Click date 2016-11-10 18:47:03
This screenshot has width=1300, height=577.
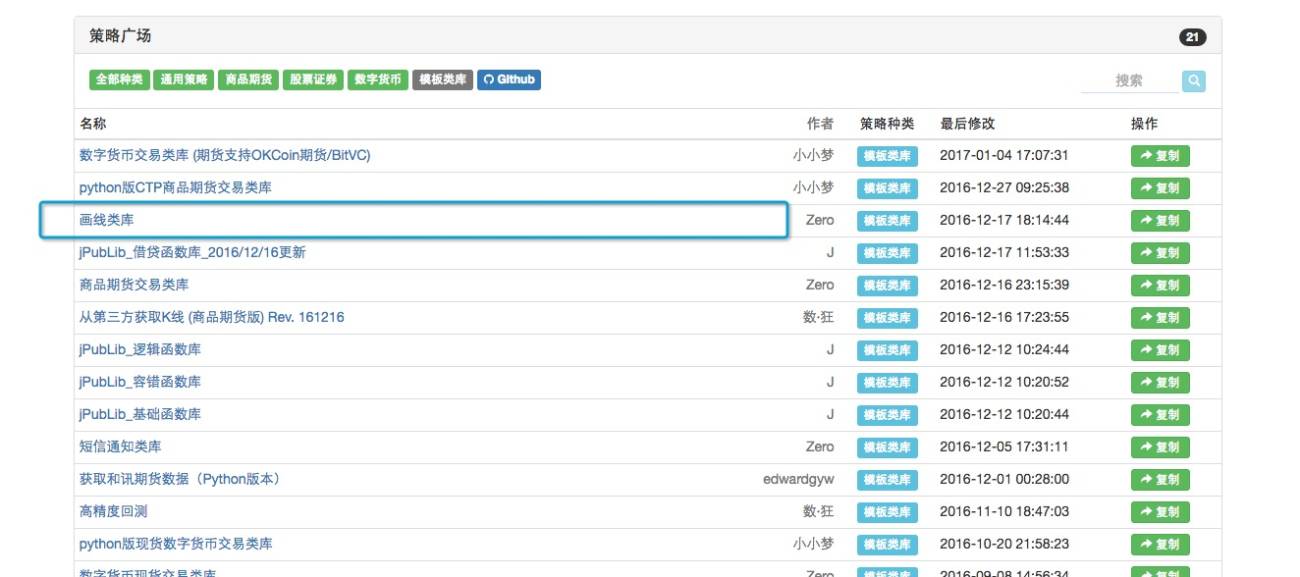tap(1005, 511)
